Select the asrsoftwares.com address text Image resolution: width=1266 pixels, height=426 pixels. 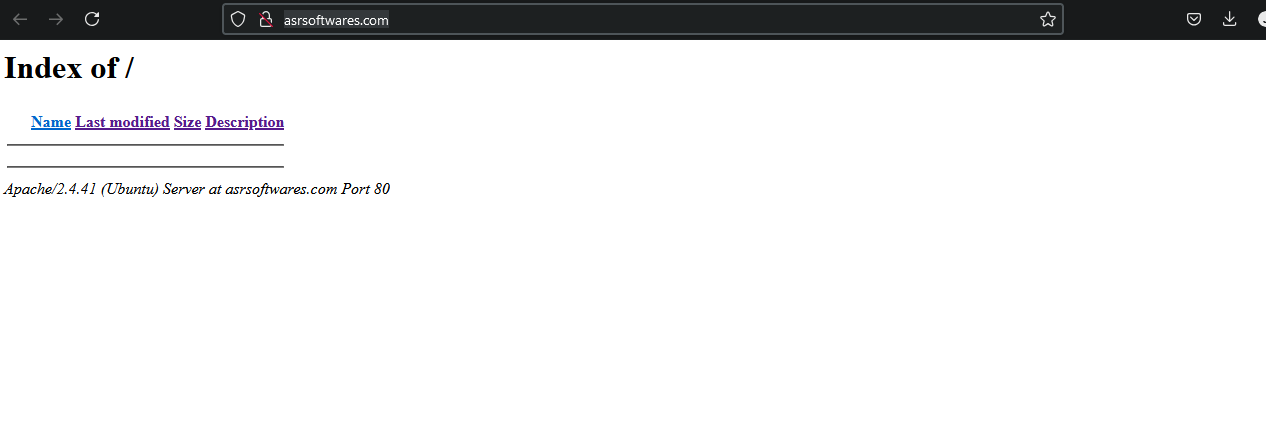click(336, 19)
